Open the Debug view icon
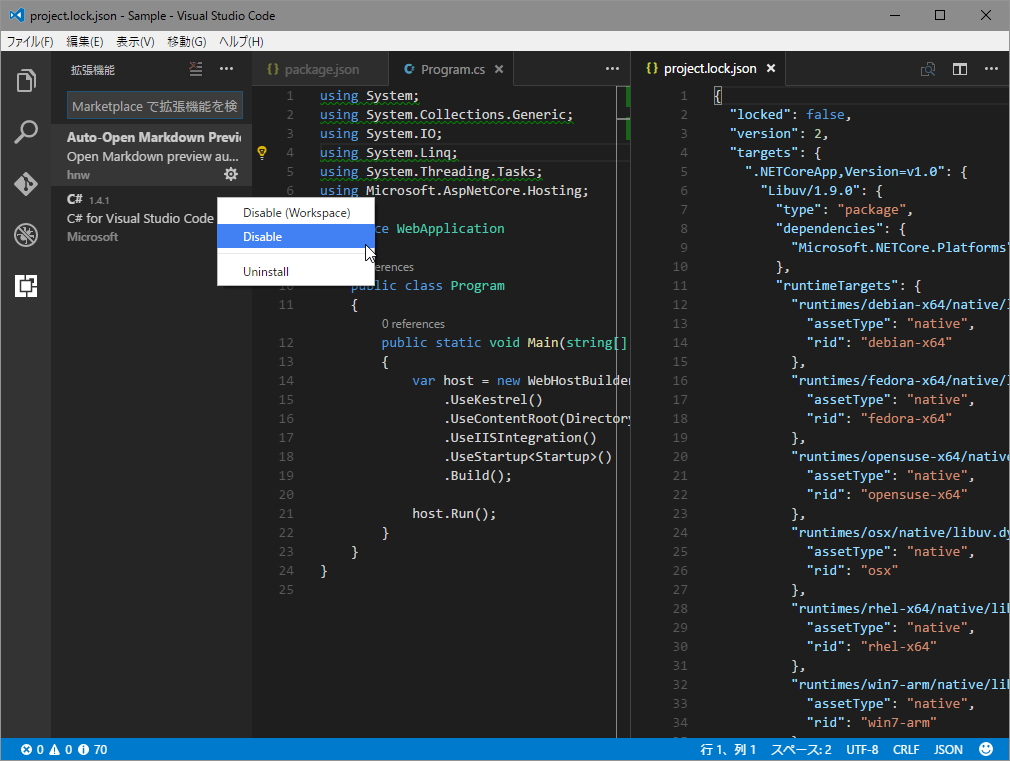The image size is (1010, 761). click(x=26, y=235)
